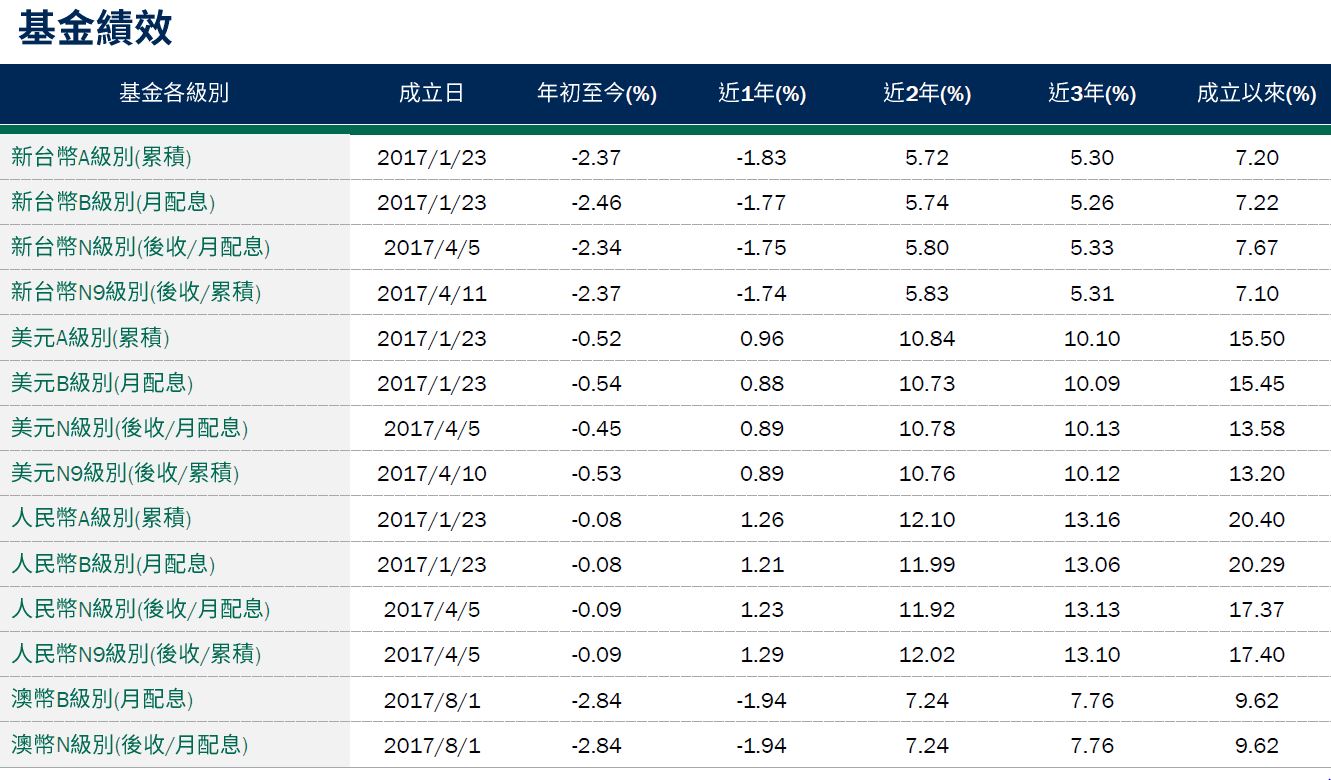
Task: Select the 人民幣N9級別(後收/累積) row label
Action: pos(136,654)
